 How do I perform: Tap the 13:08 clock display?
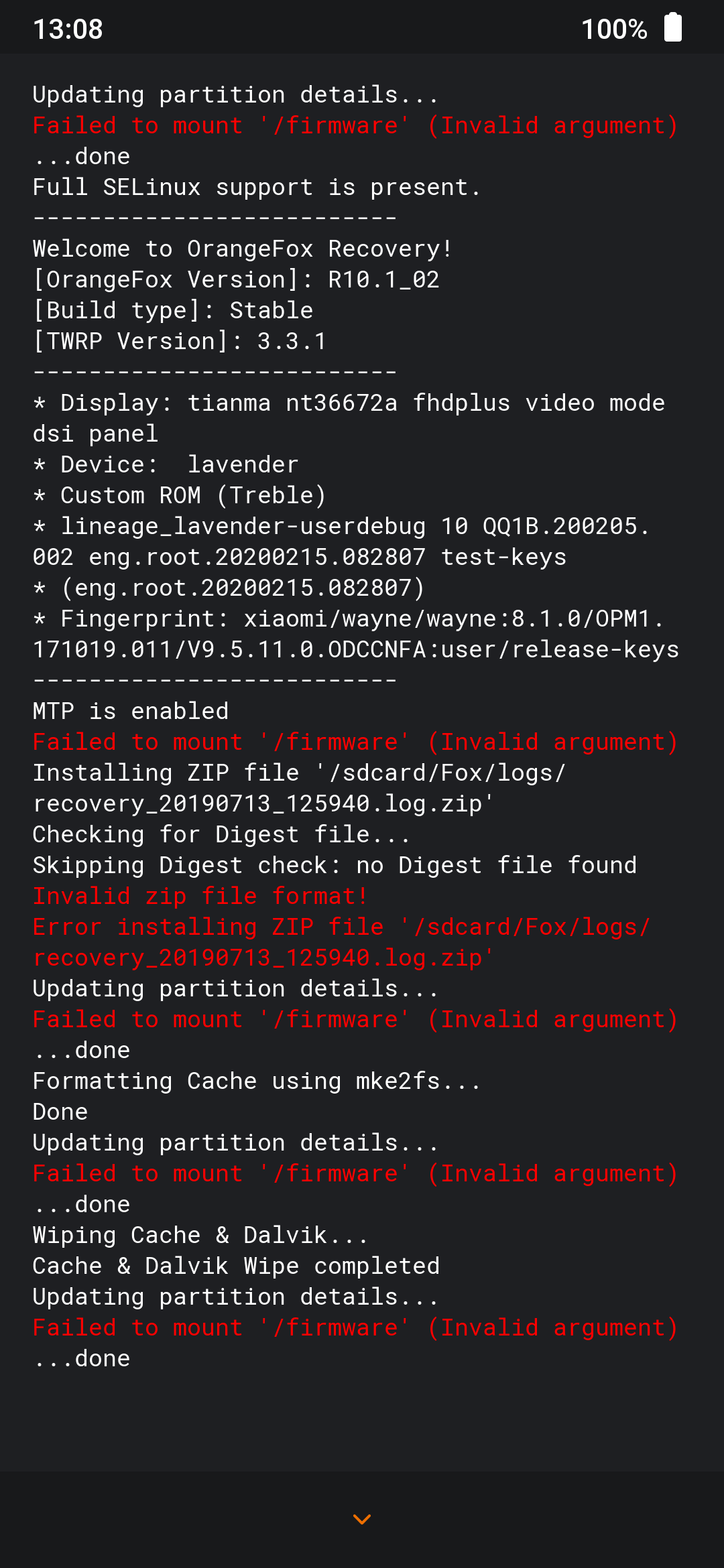pyautogui.click(x=68, y=27)
